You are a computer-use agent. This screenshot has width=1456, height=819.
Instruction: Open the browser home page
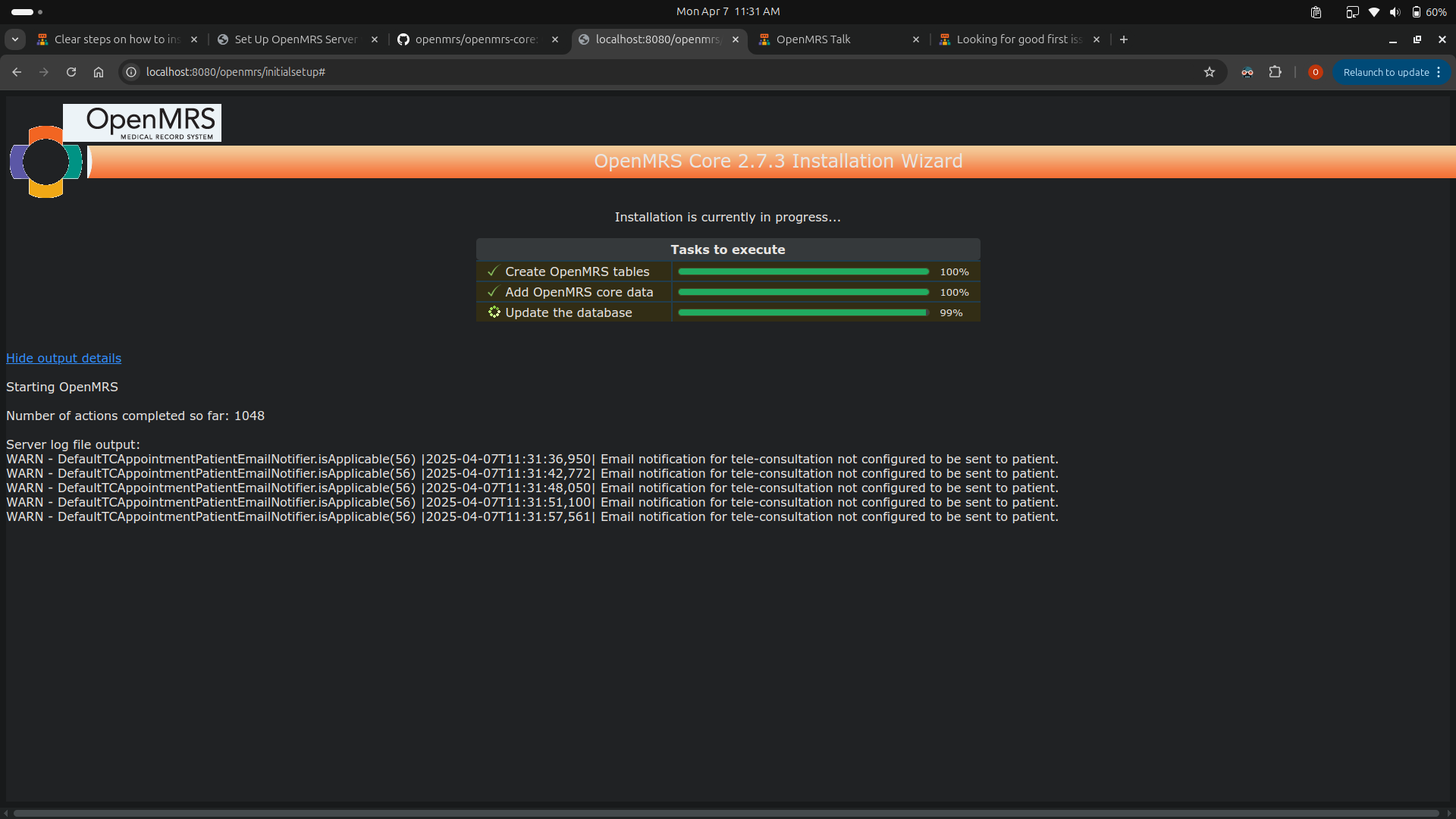(99, 72)
